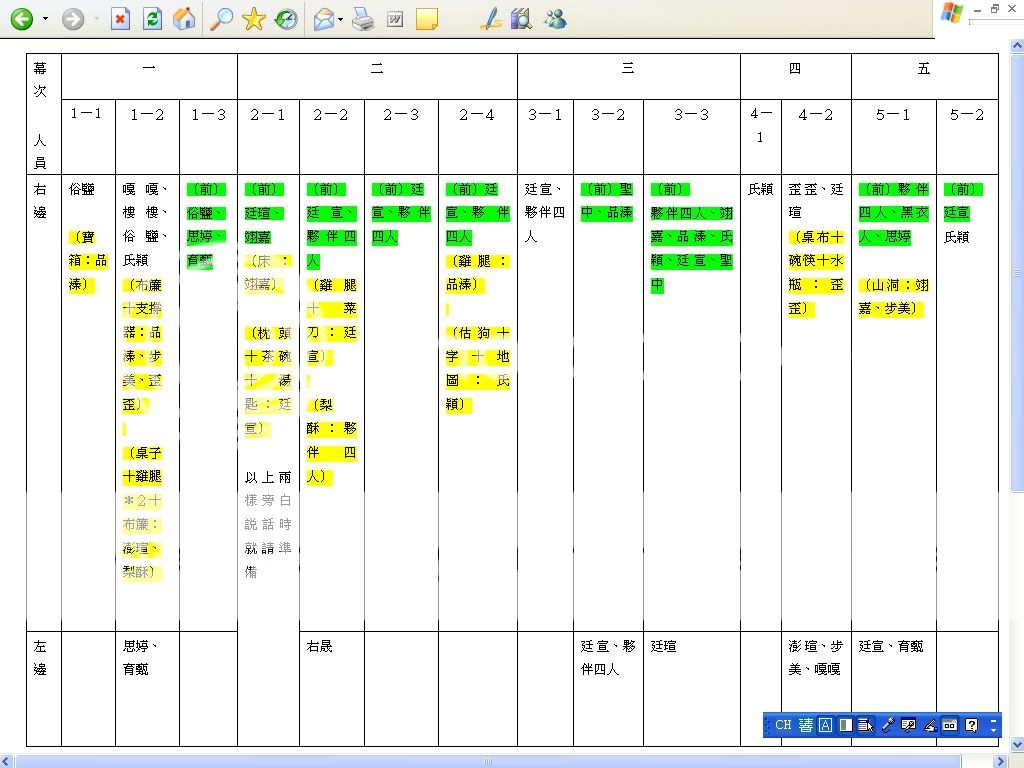The height and width of the screenshot is (768, 1024).
Task: Toggle half/full shape in language bar
Action: click(845, 725)
